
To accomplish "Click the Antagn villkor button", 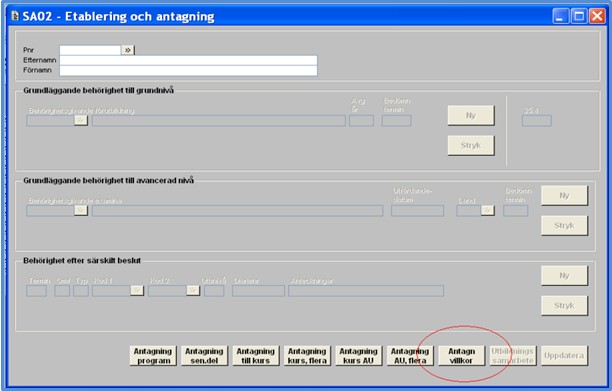I will (461, 355).
